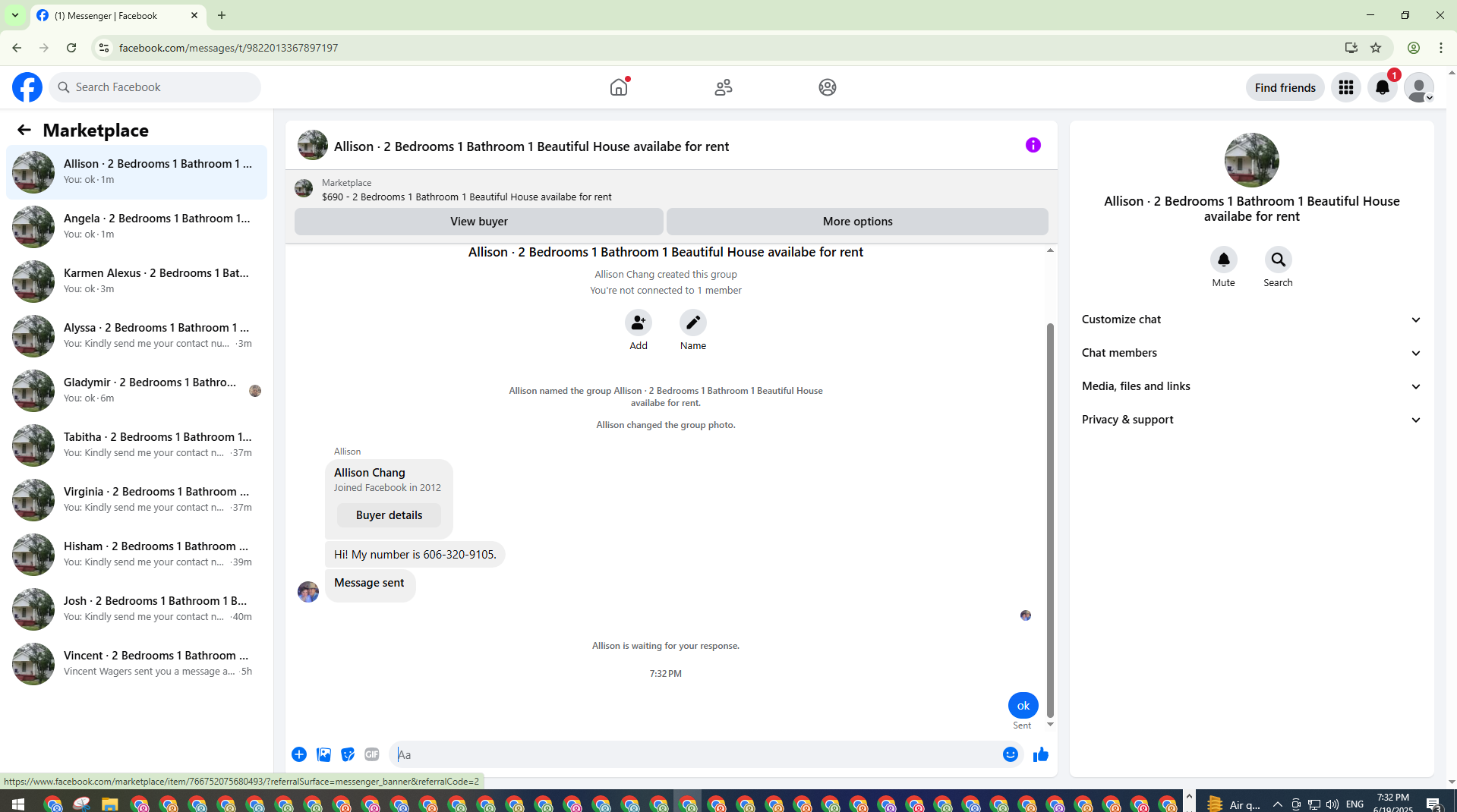The image size is (1457, 812).
Task: Open Josh conversation in the list
Action: tap(137, 609)
